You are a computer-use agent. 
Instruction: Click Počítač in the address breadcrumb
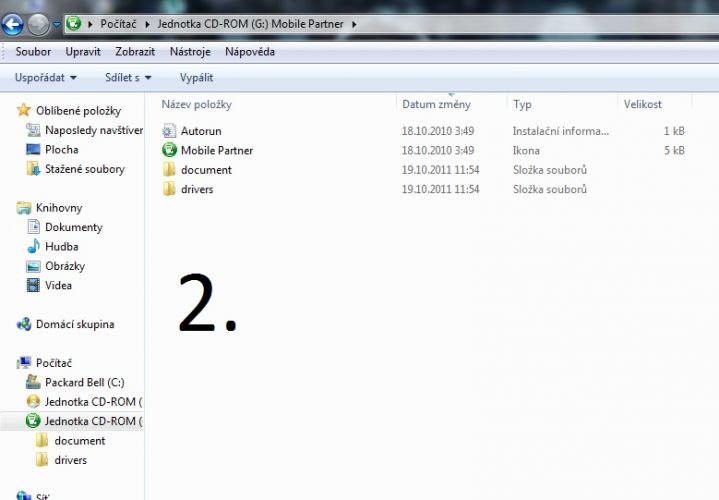[118, 24]
